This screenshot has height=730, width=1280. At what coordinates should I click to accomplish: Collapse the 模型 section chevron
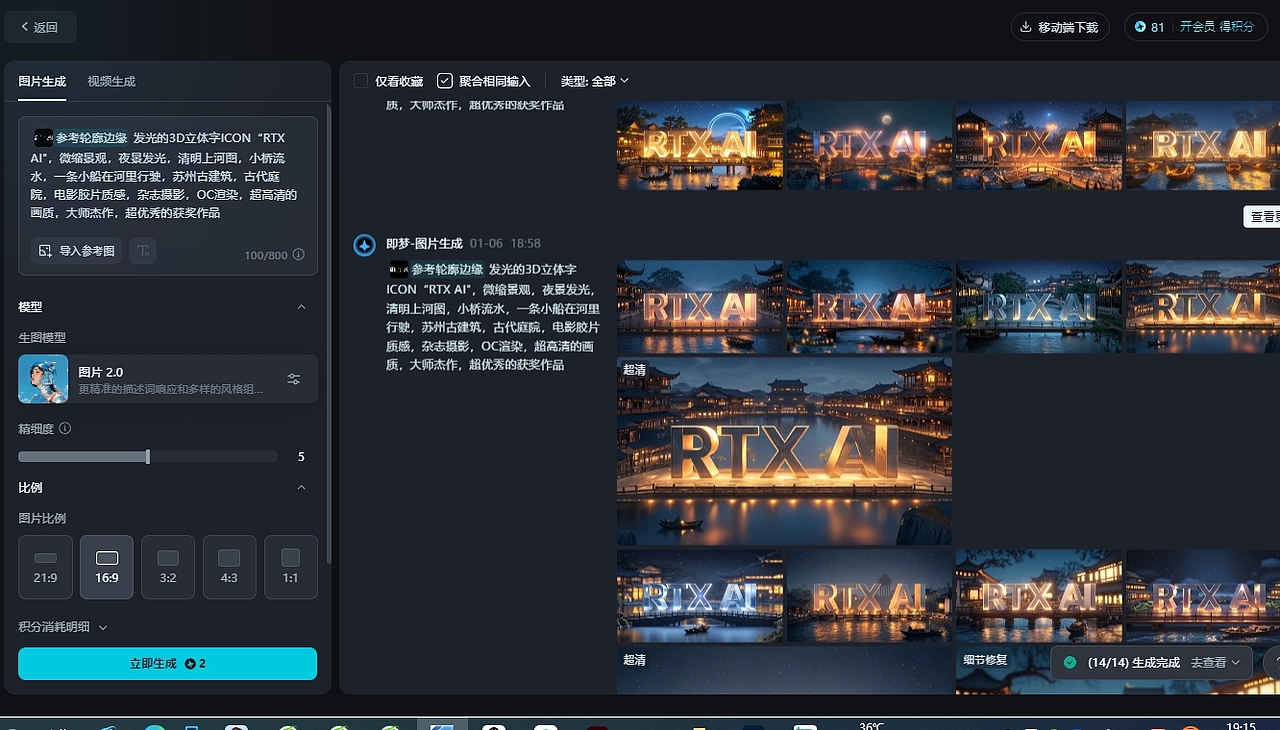(x=301, y=307)
